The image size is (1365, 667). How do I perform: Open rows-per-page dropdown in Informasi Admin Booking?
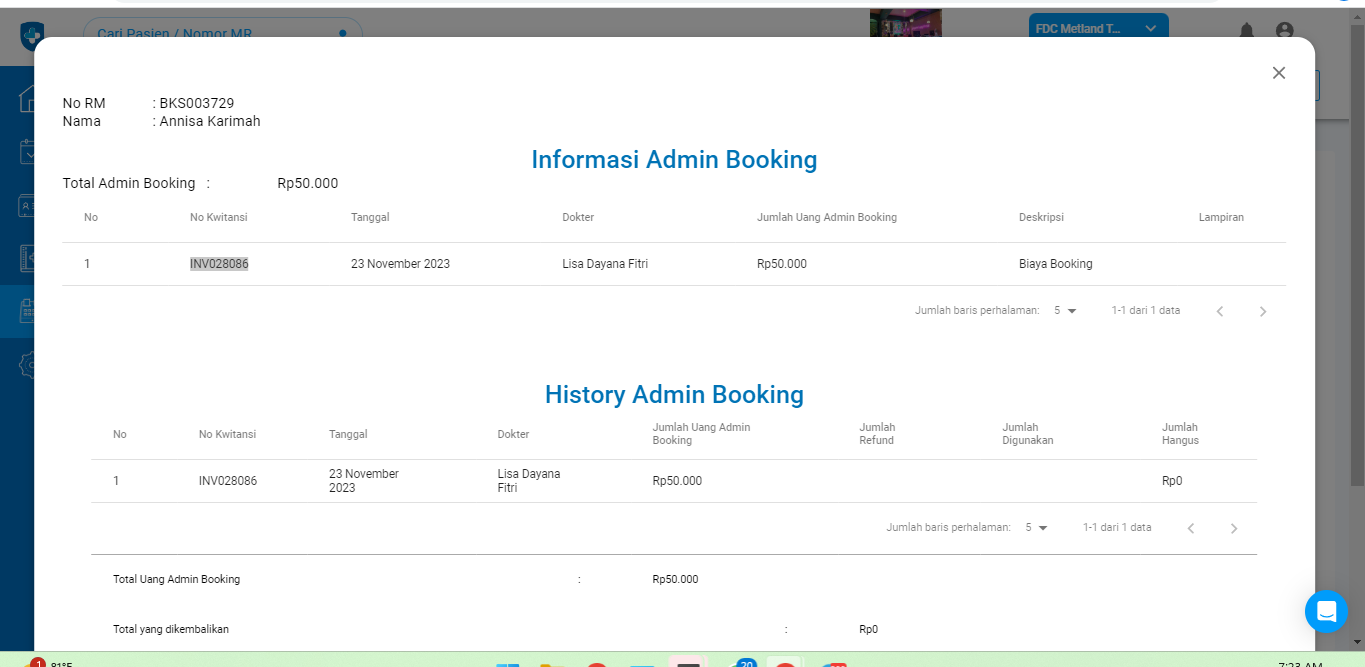pos(1065,311)
